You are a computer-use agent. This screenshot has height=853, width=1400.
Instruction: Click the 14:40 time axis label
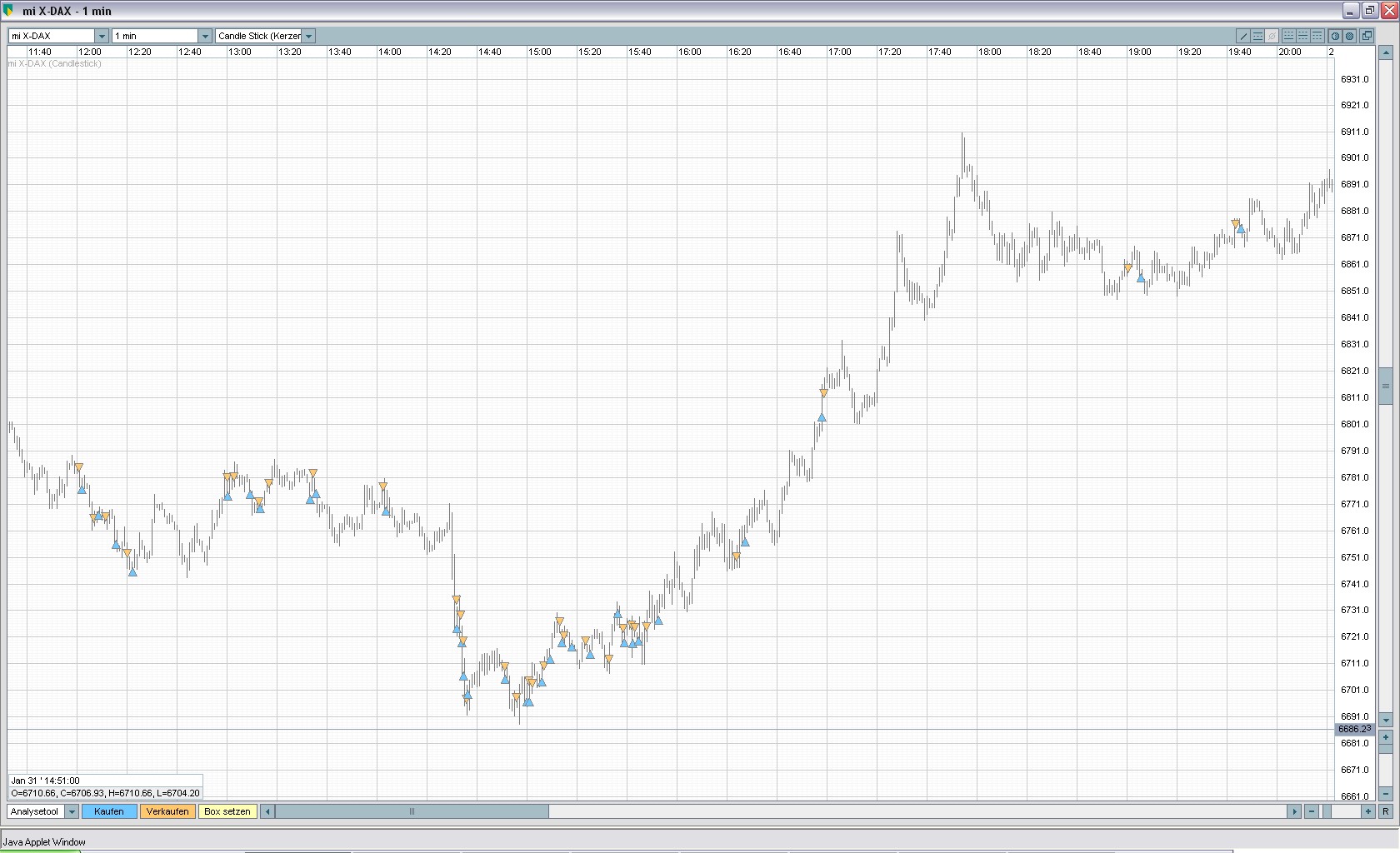point(490,52)
